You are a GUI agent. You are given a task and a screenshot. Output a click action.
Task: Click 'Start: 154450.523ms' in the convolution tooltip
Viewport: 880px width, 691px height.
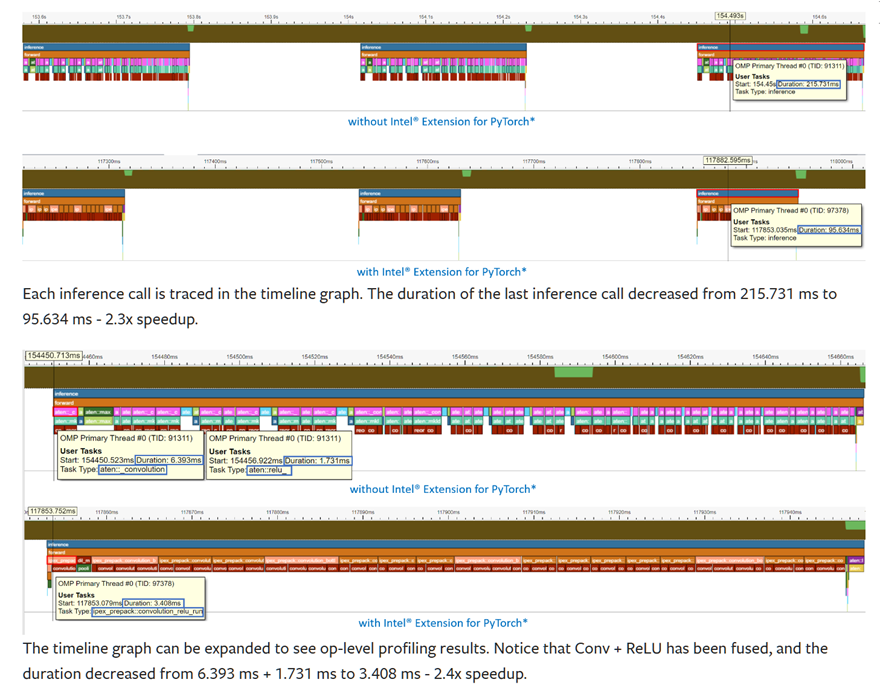click(97, 460)
